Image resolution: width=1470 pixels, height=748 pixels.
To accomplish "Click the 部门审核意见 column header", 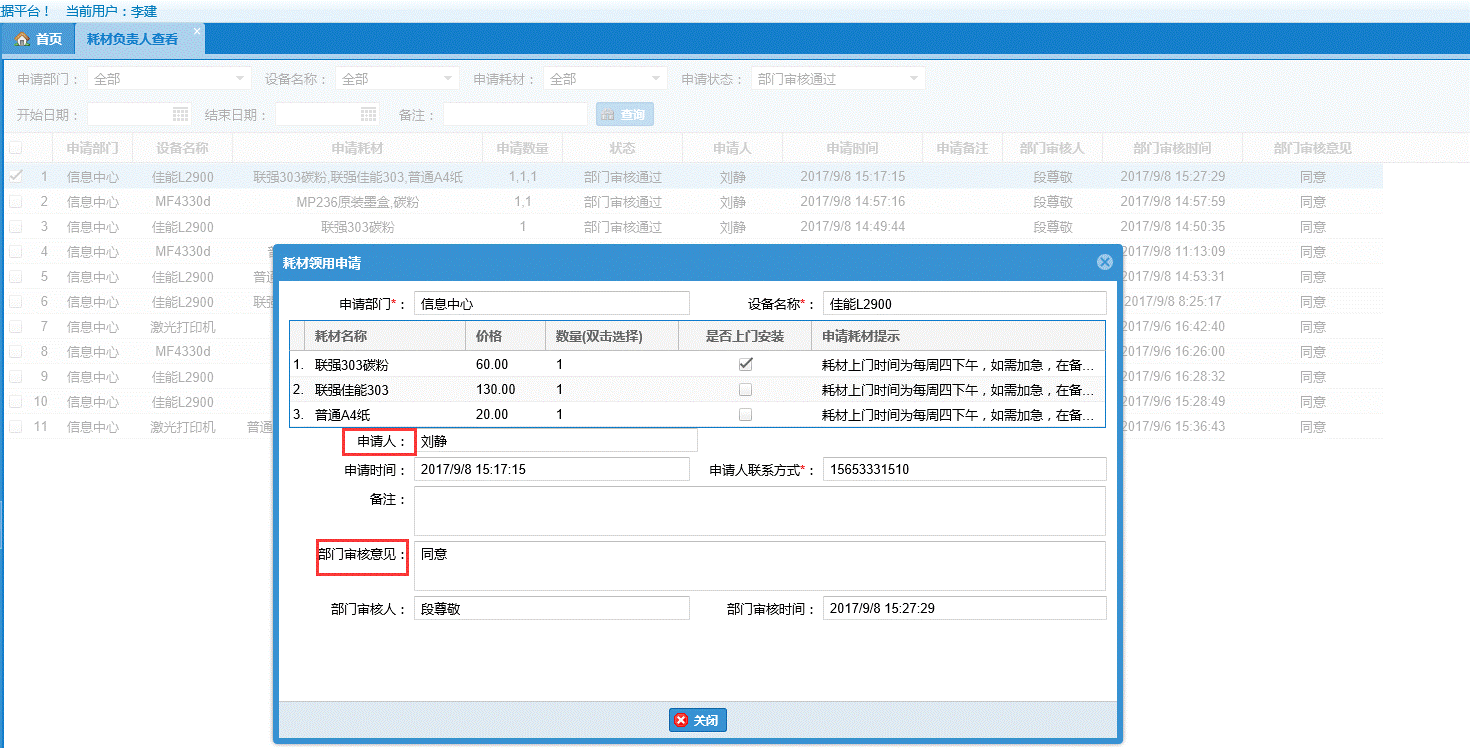I will (1312, 148).
